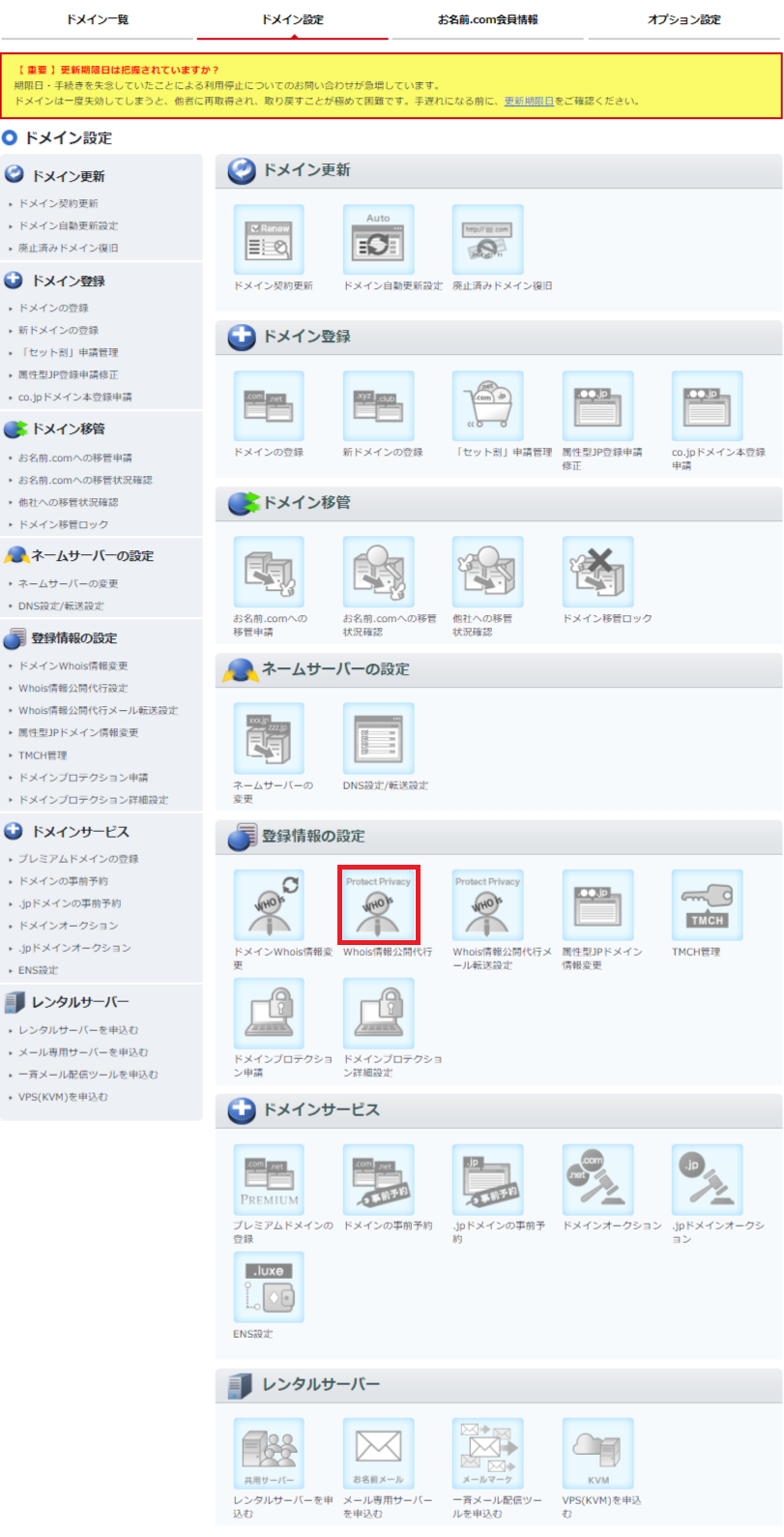
Task: Select the ドメイン設定 tab
Action: pos(293,19)
